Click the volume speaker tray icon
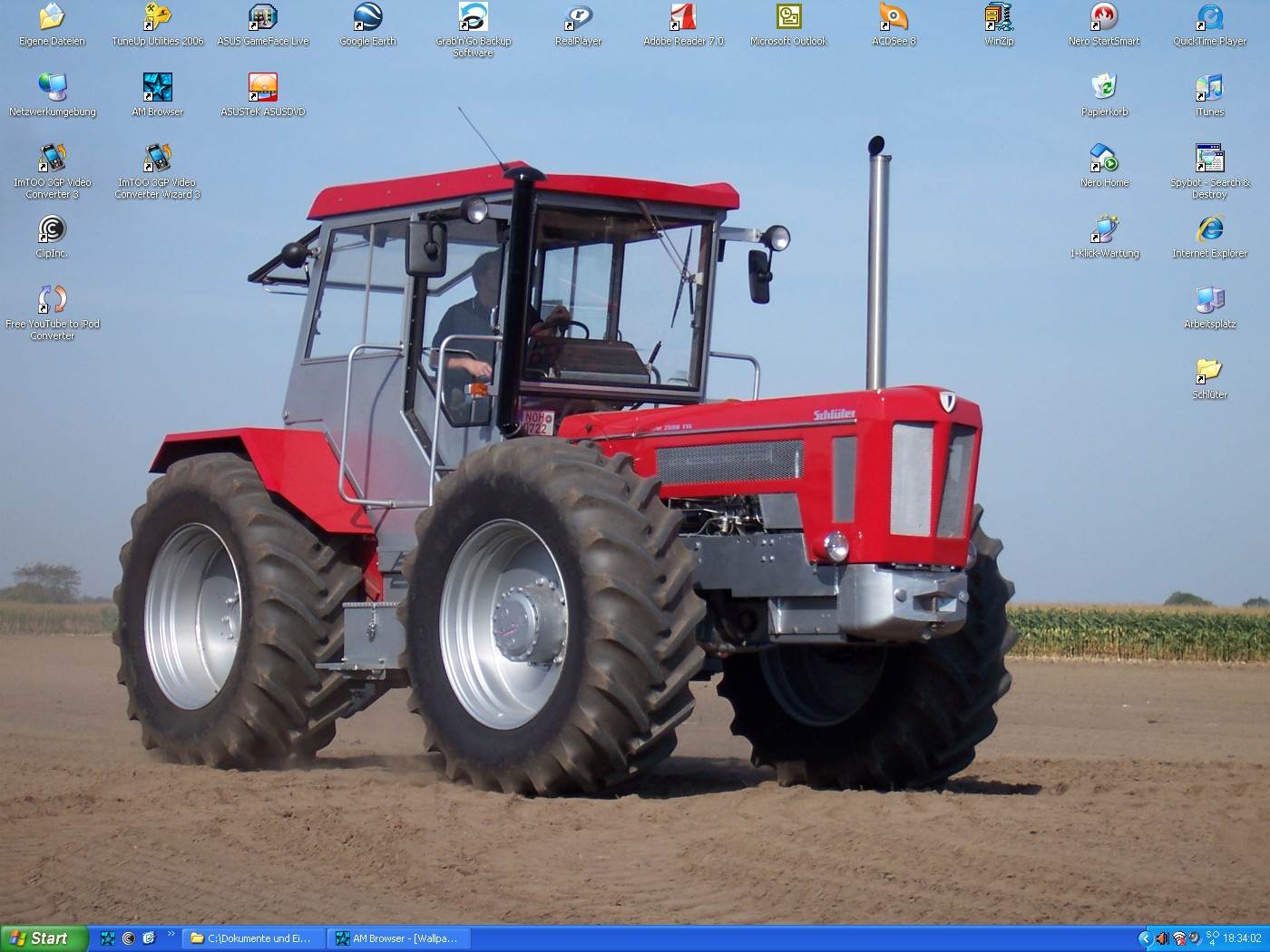This screenshot has width=1270, height=952. tap(1162, 938)
